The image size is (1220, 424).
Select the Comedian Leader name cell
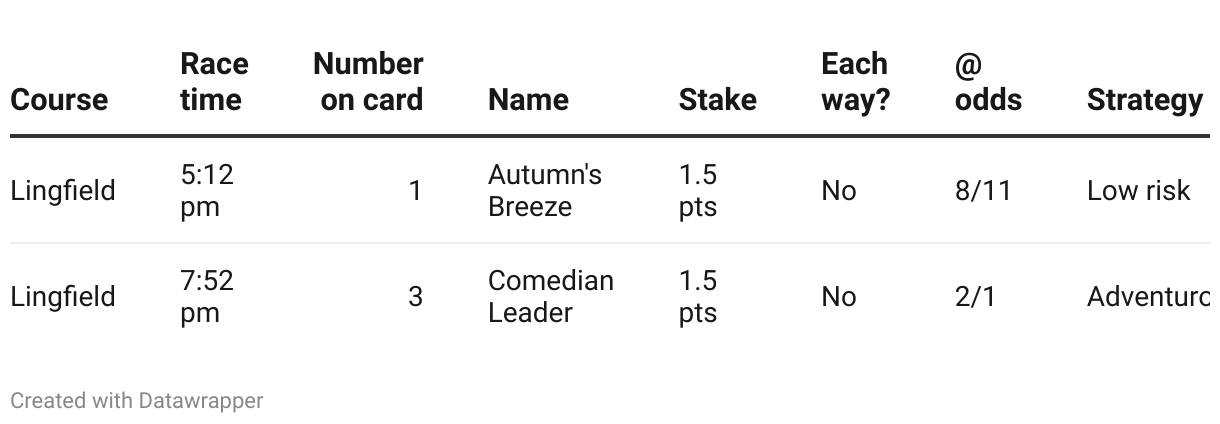pyautogui.click(x=551, y=296)
